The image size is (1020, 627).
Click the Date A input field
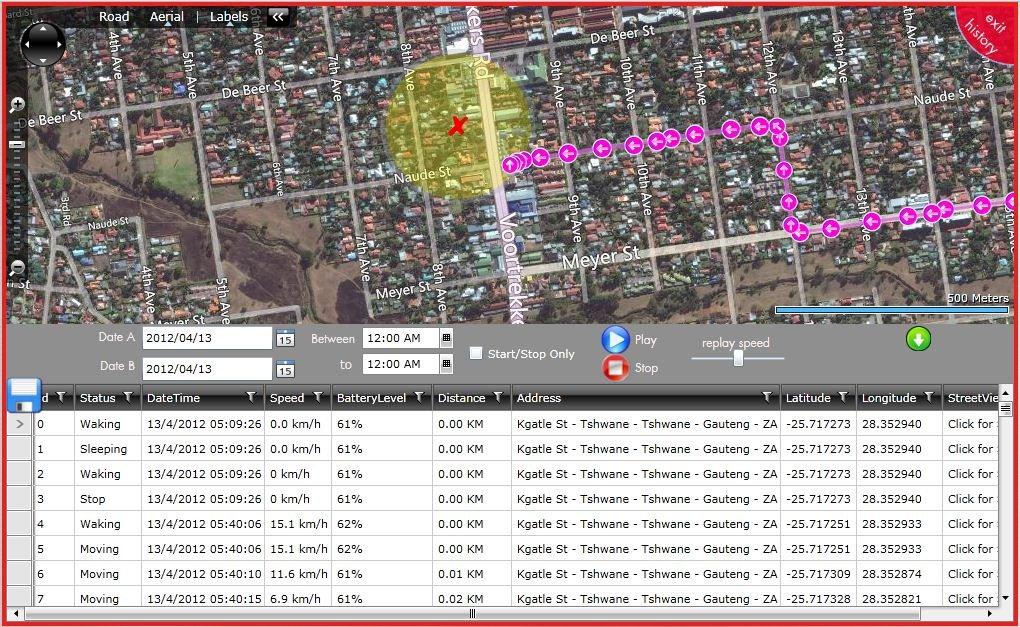(207, 338)
